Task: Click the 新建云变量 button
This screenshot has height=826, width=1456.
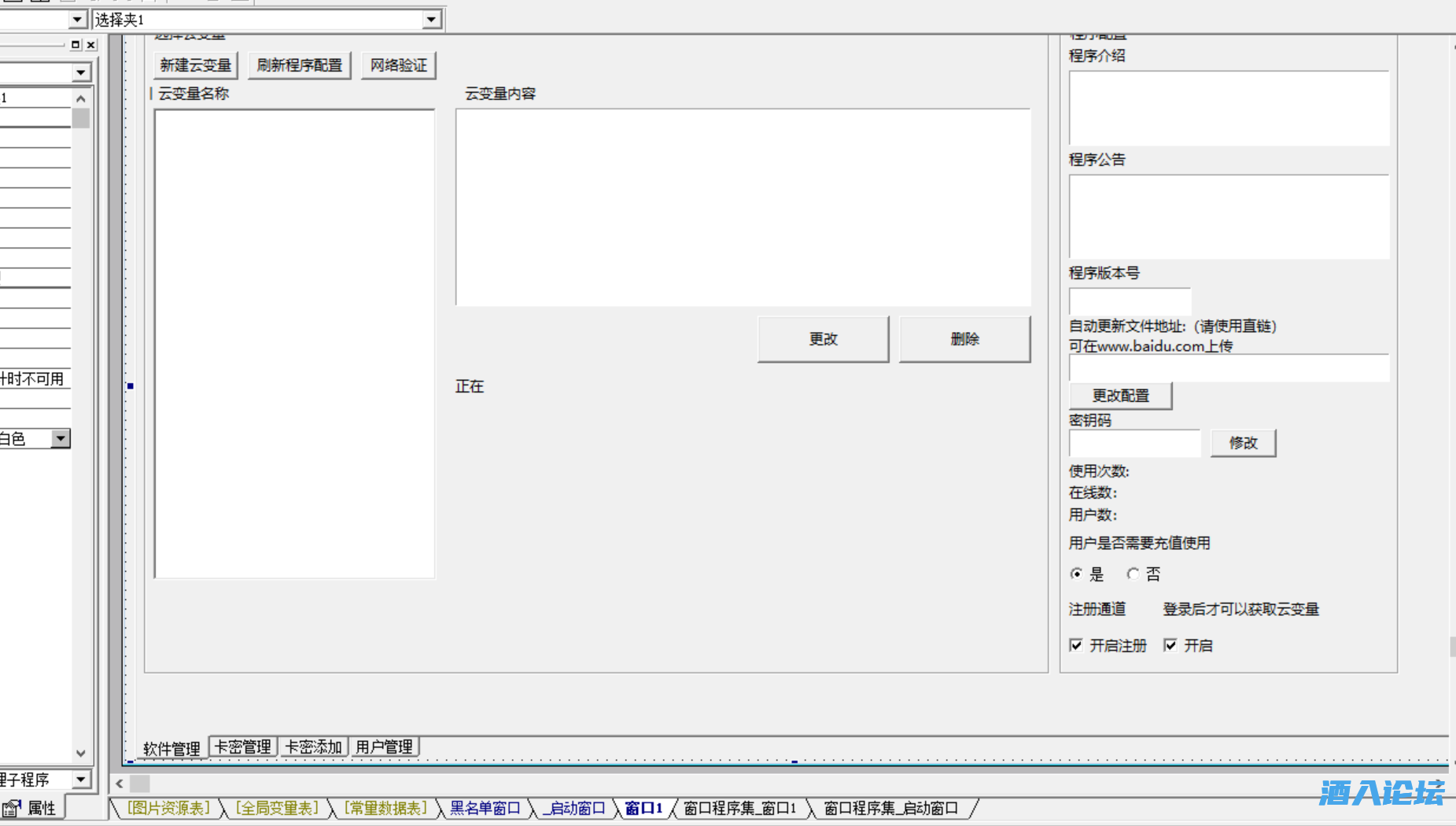Action: coord(195,65)
